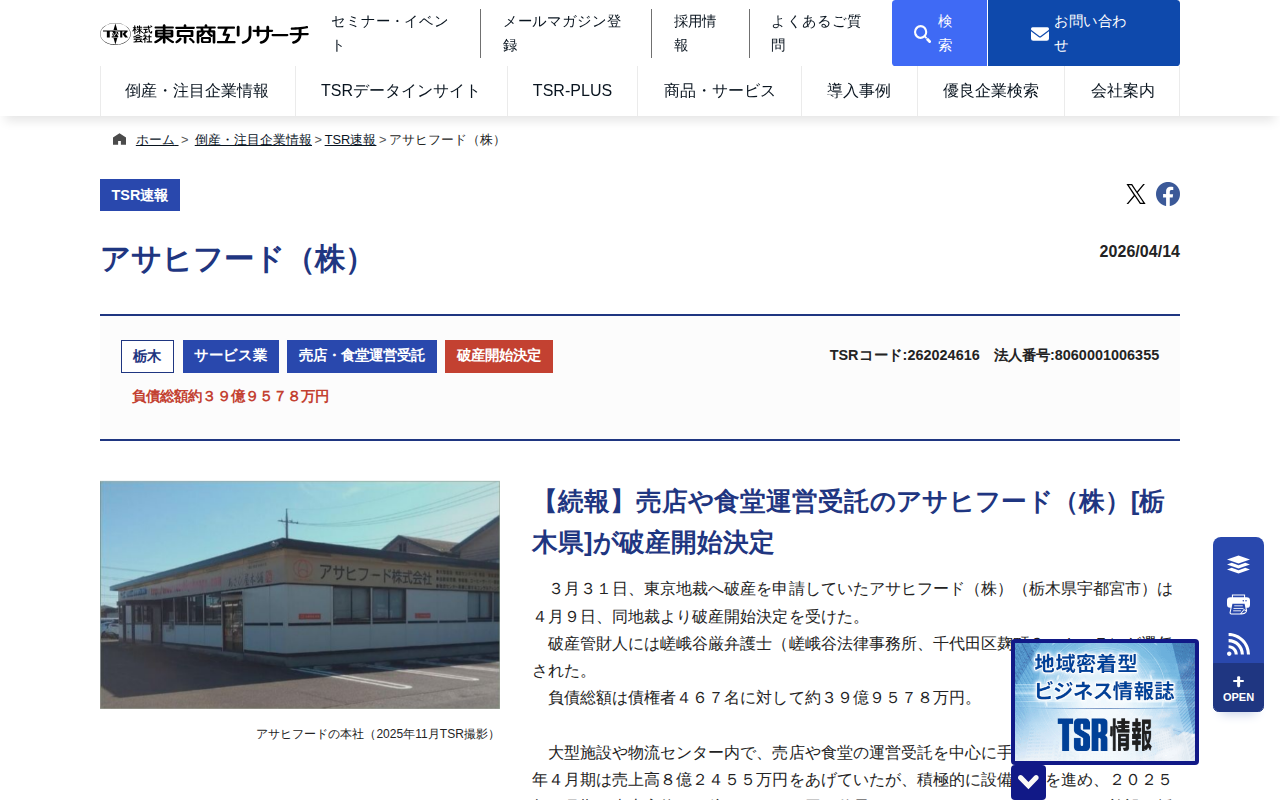Viewport: 1280px width, 800px height.
Task: Open よくあるご質問 link
Action: [817, 33]
